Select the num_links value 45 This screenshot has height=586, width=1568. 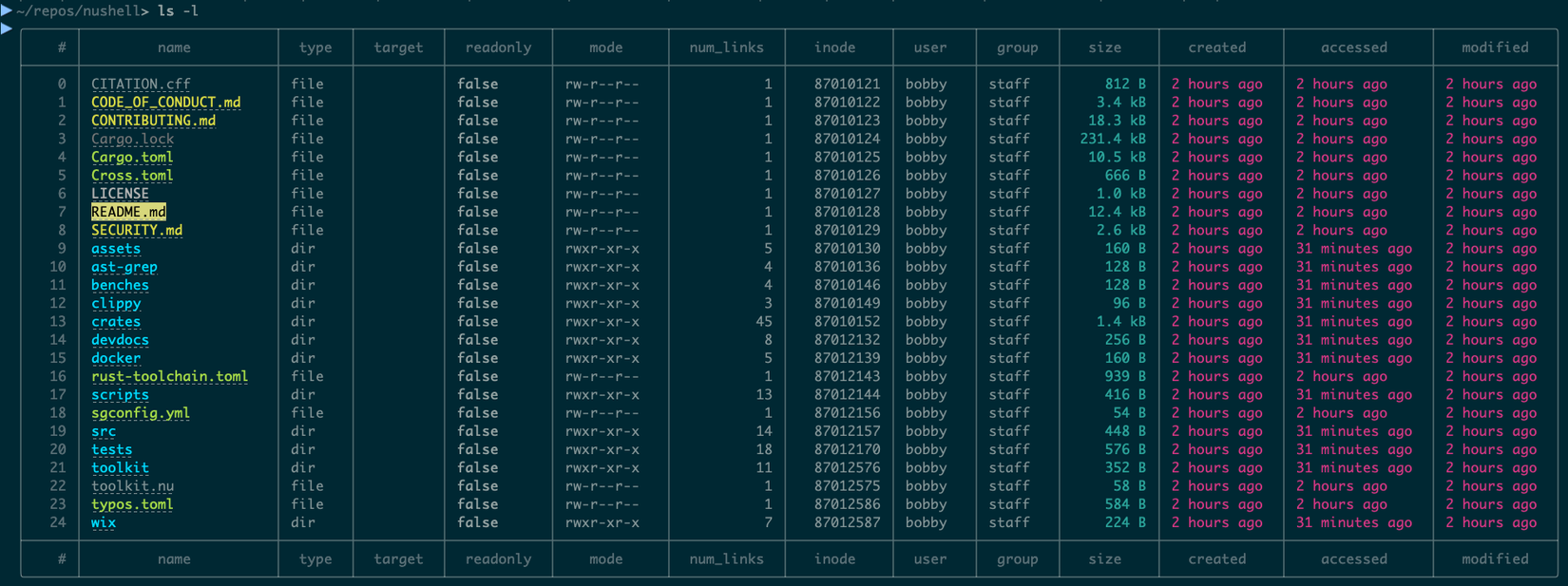pyautogui.click(x=763, y=322)
